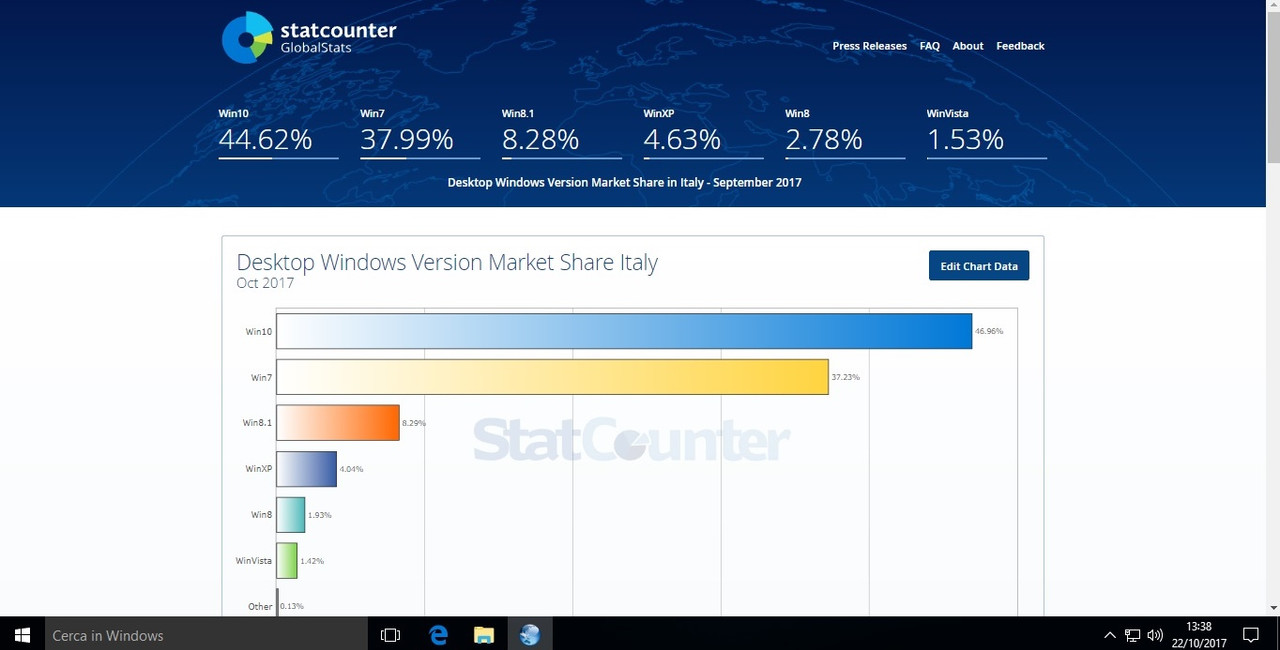Click the orange Win8.1 chart bar
The image size is (1280, 650).
(338, 423)
